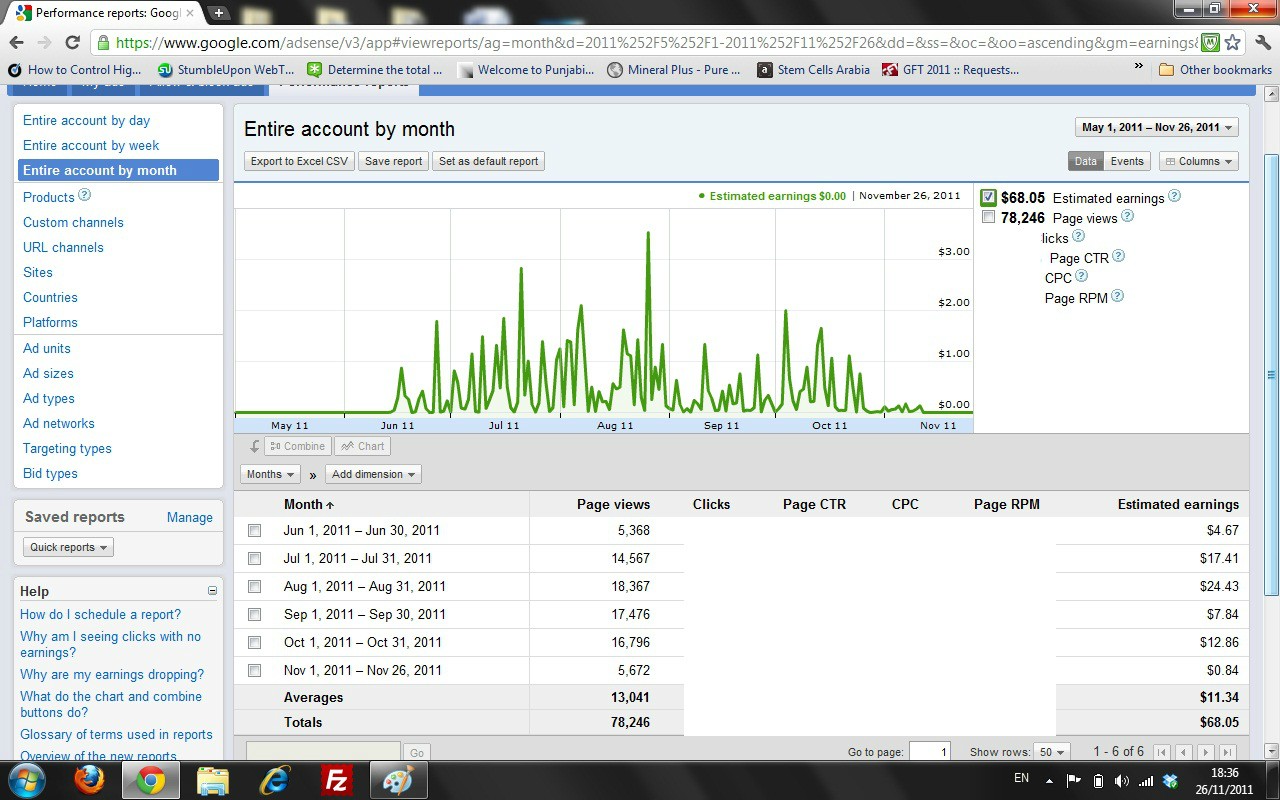Open Ad units report
This screenshot has height=800, width=1280.
pyautogui.click(x=47, y=348)
